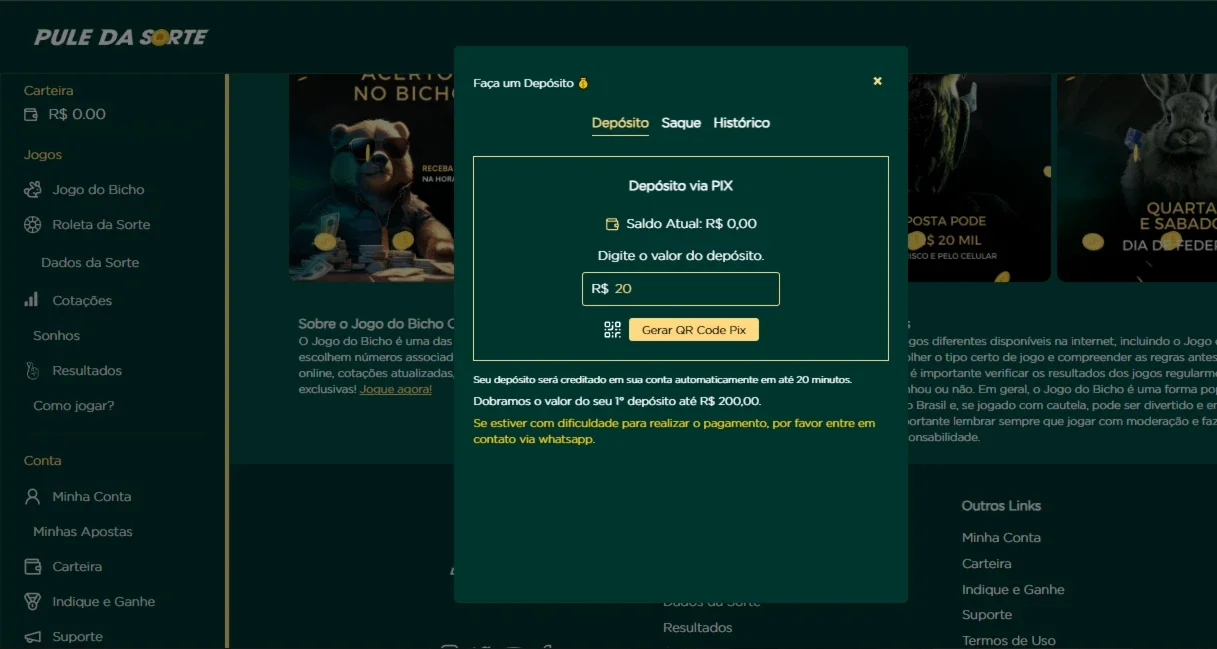Image resolution: width=1217 pixels, height=649 pixels.
Task: Open Carteira in sidebar Conta section
Action: [x=77, y=566]
